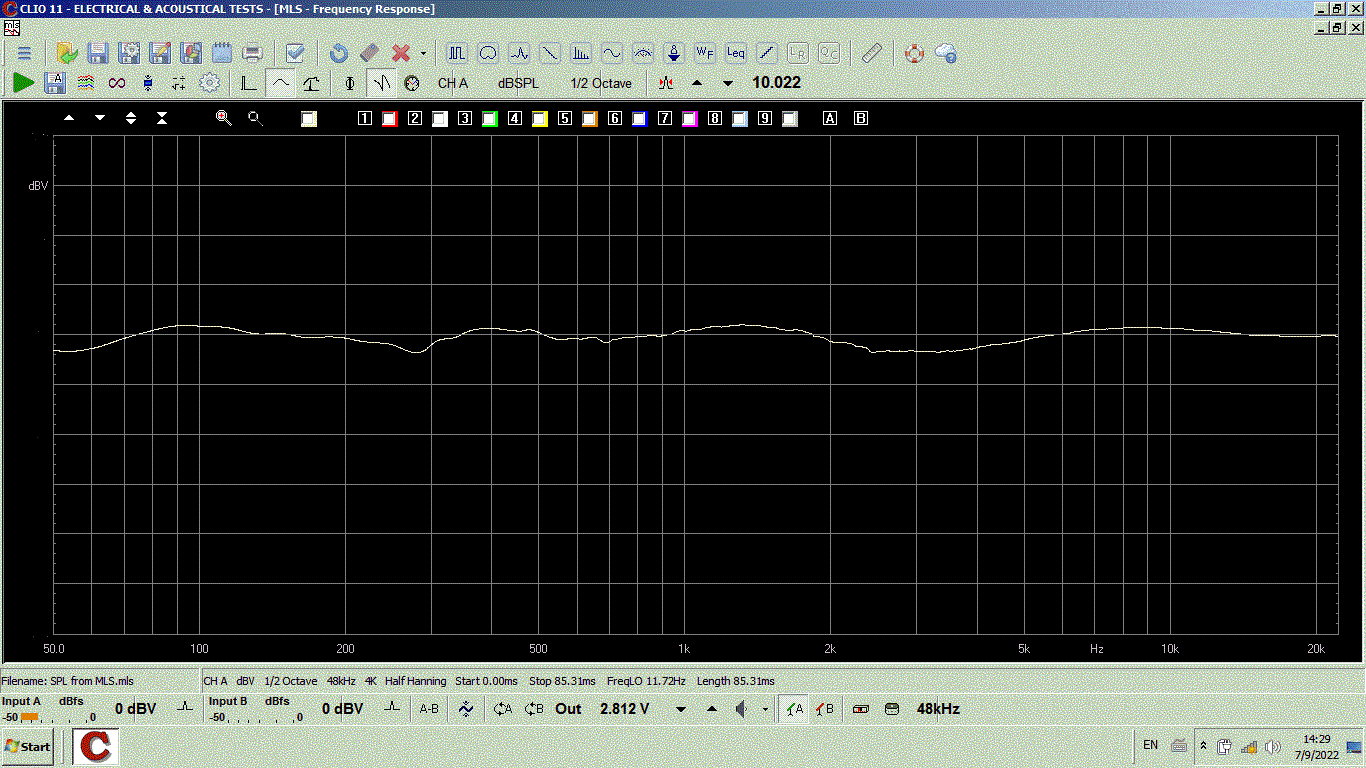The height and width of the screenshot is (768, 1366).
Task: Open the linearity diagonal line icon
Action: [767, 53]
